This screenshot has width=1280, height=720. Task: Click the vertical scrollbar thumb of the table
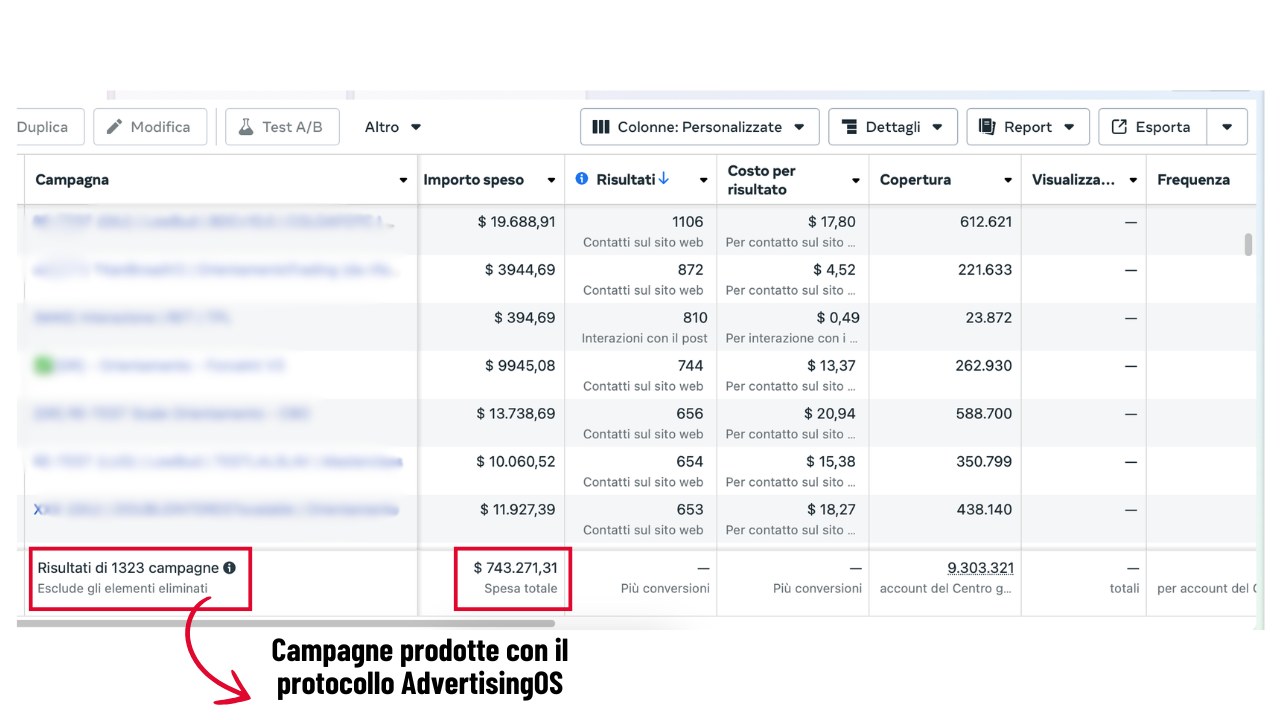tap(1248, 245)
